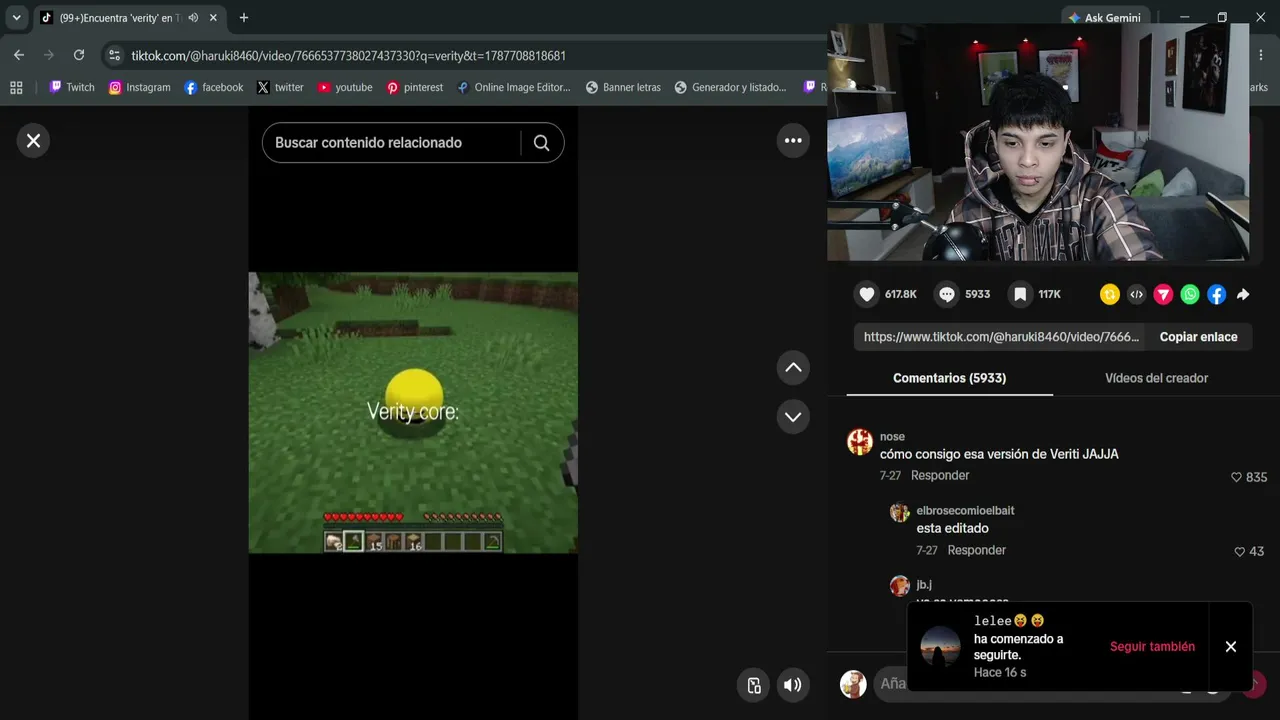Open the youtube bookmark

coord(345,87)
